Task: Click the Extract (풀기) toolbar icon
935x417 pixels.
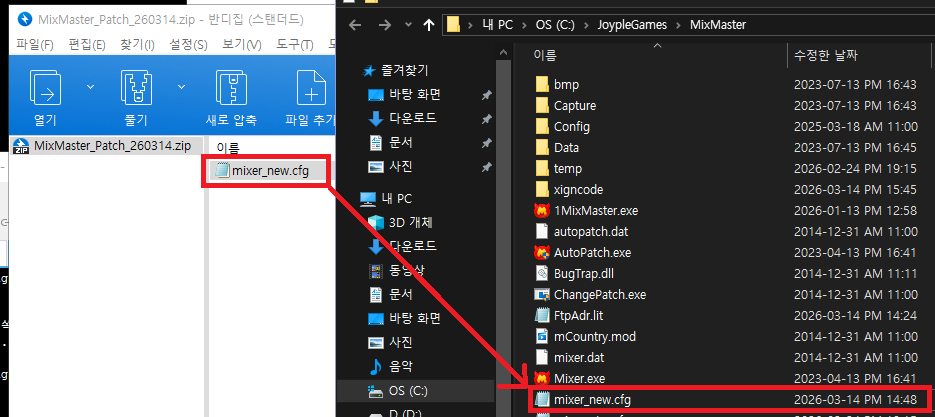Action: pyautogui.click(x=135, y=89)
